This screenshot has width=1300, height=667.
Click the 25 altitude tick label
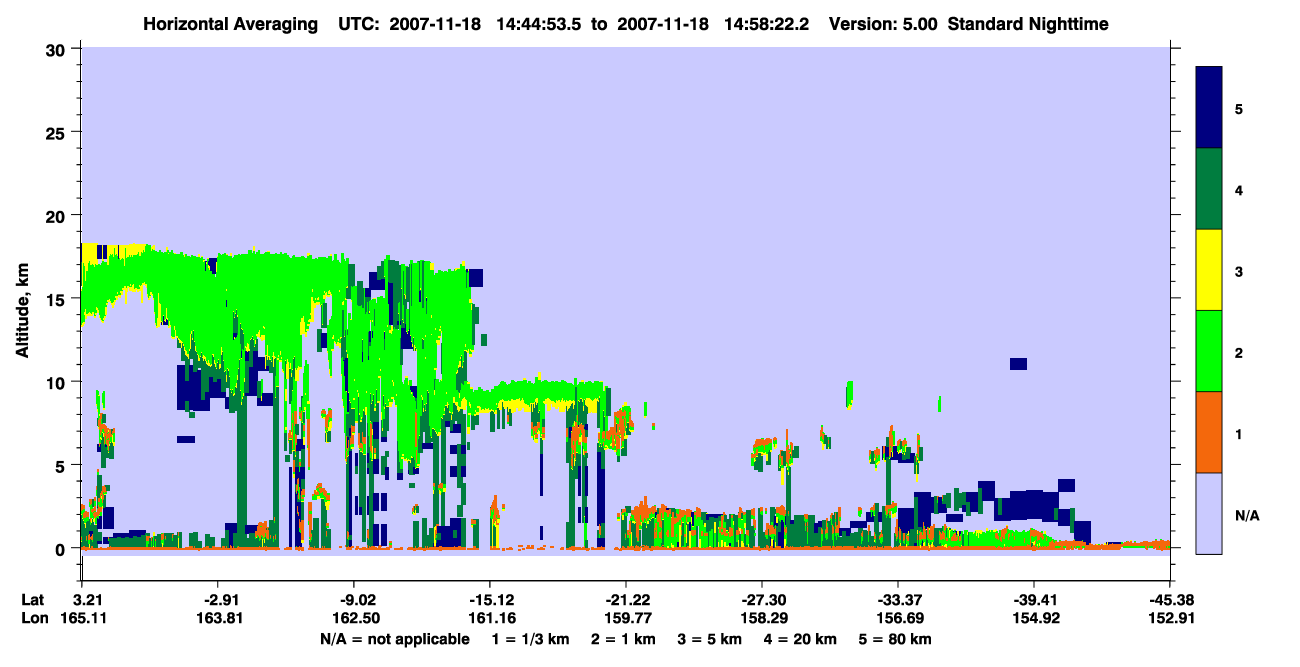[58, 132]
